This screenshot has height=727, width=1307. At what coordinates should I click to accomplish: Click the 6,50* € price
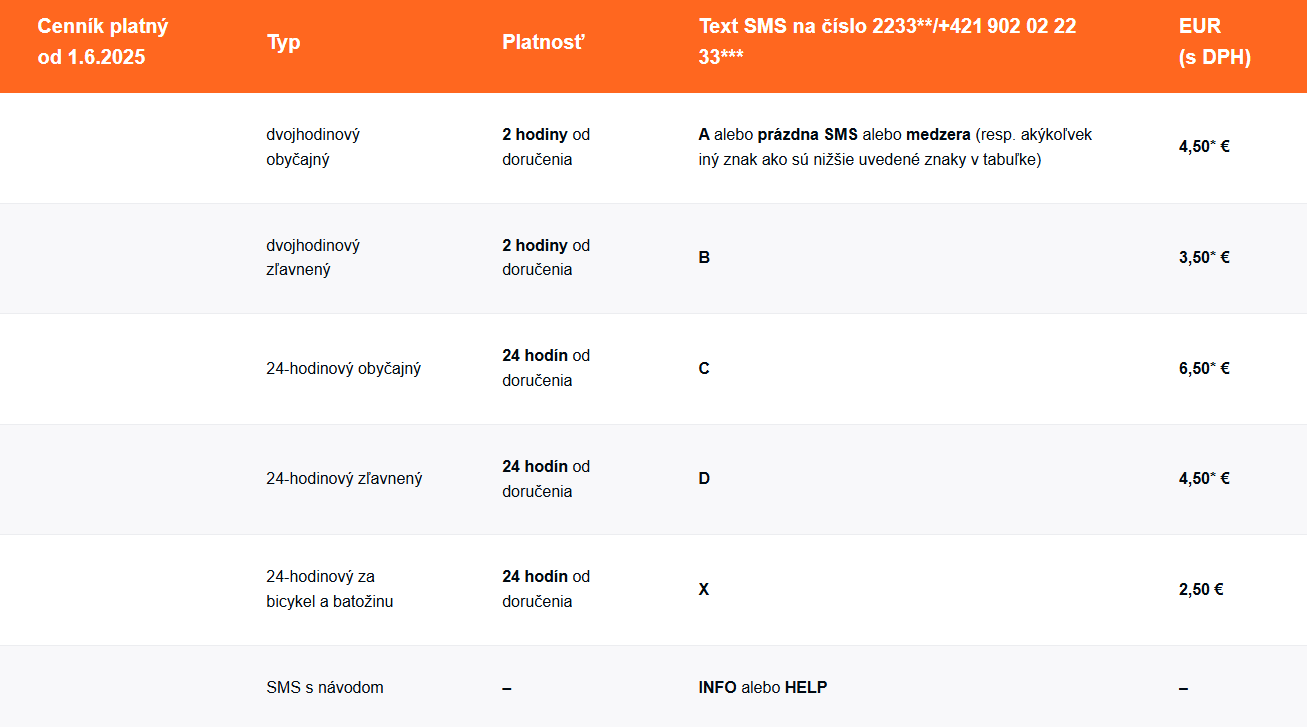click(1204, 368)
